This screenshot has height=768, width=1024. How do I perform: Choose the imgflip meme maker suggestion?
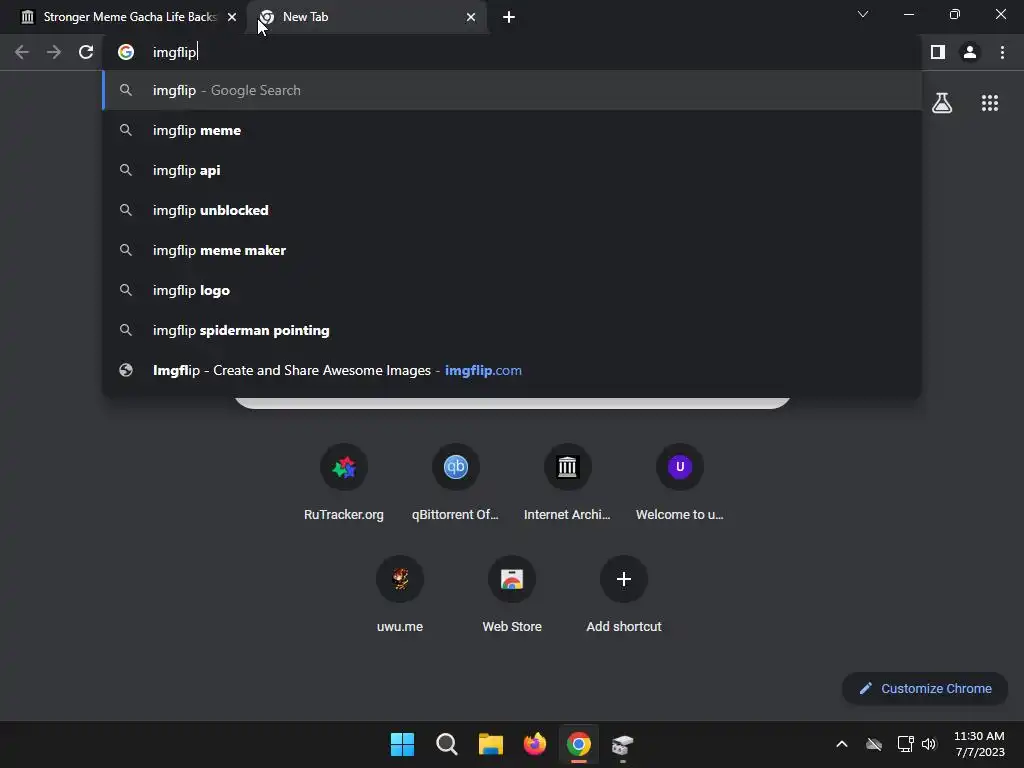[512, 250]
